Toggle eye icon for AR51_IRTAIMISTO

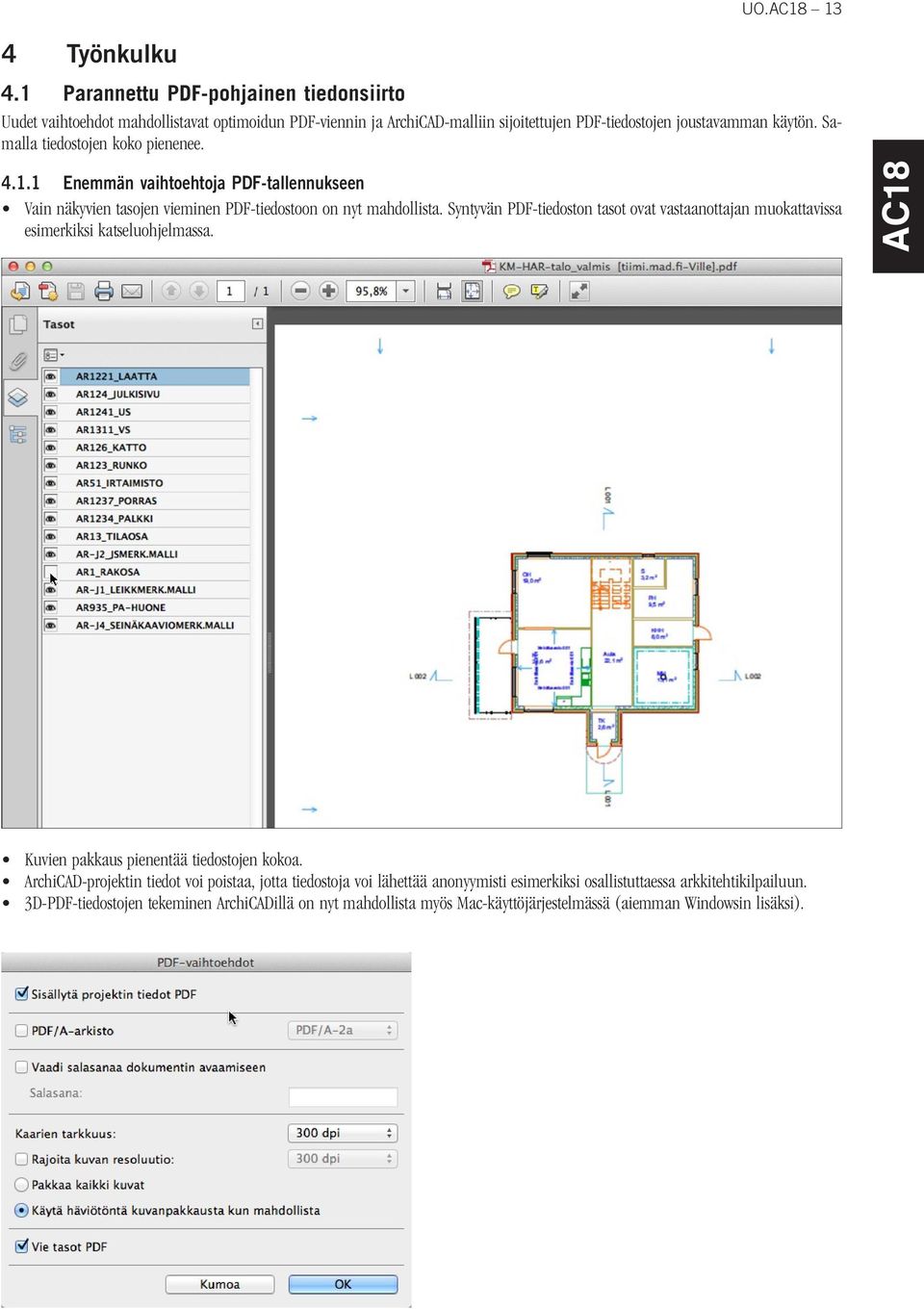[x=51, y=483]
